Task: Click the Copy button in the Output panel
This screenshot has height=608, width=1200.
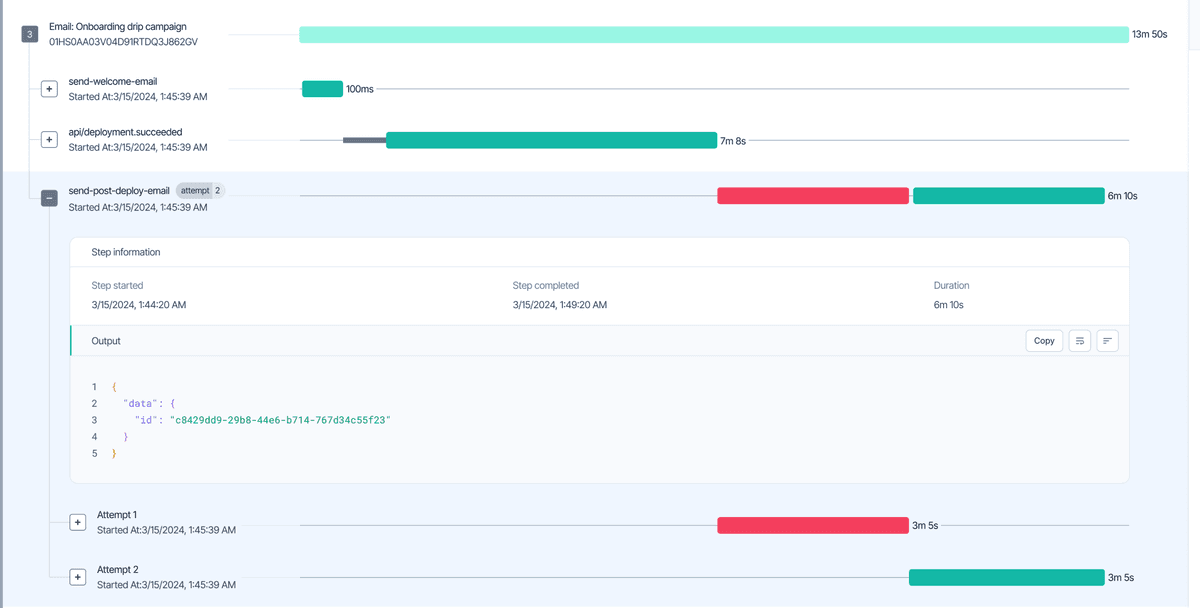Action: [x=1044, y=340]
